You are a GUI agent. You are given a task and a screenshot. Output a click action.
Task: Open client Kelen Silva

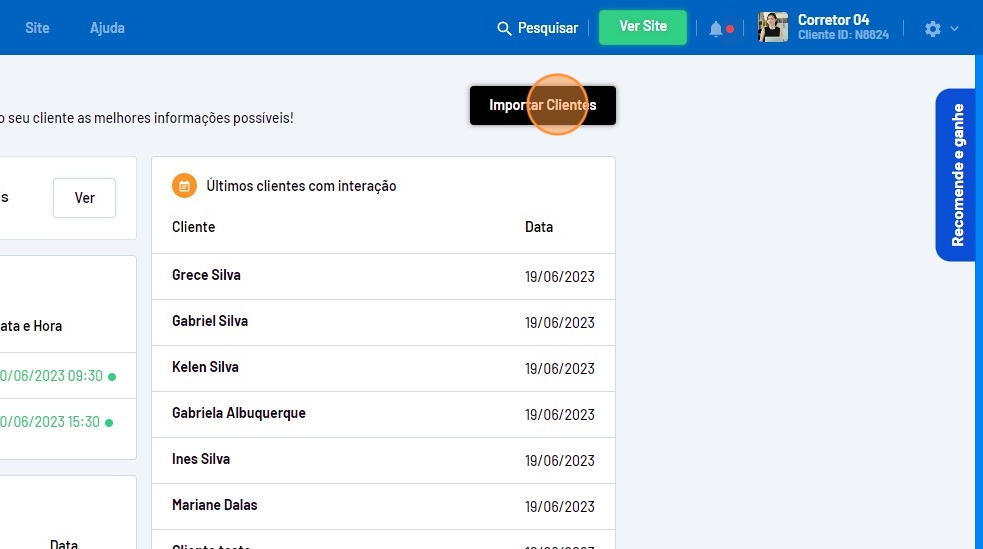coord(205,367)
